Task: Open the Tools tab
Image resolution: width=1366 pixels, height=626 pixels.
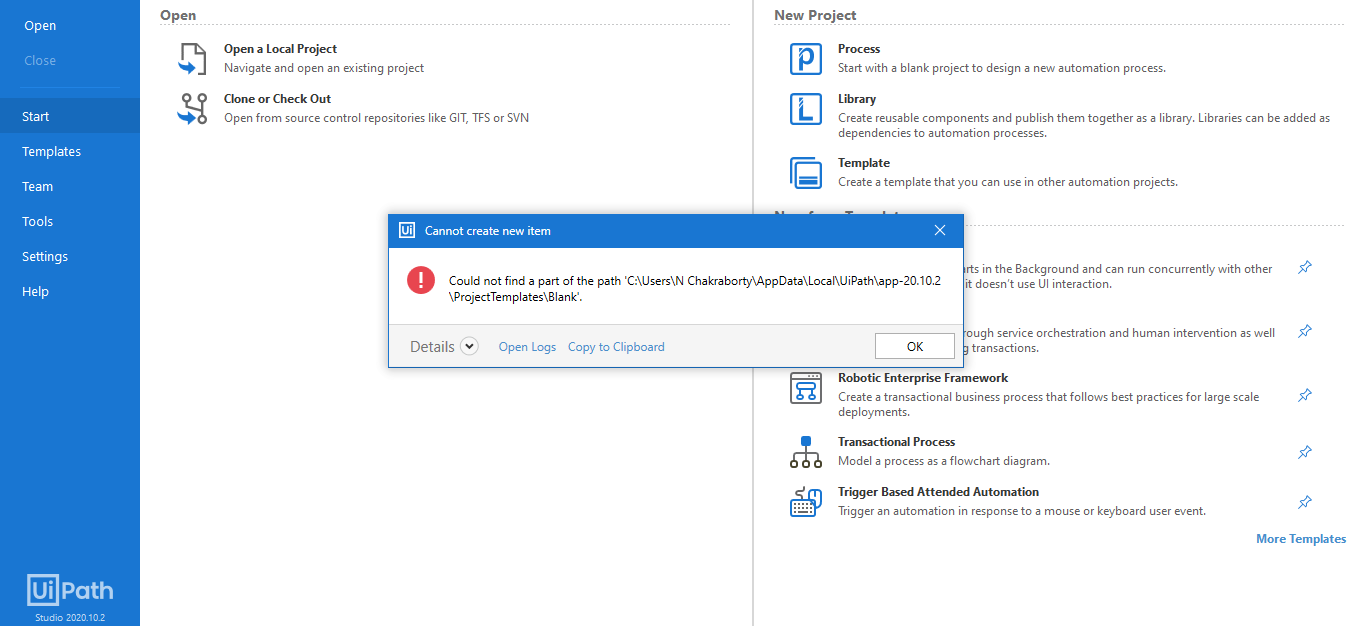Action: pyautogui.click(x=70, y=221)
